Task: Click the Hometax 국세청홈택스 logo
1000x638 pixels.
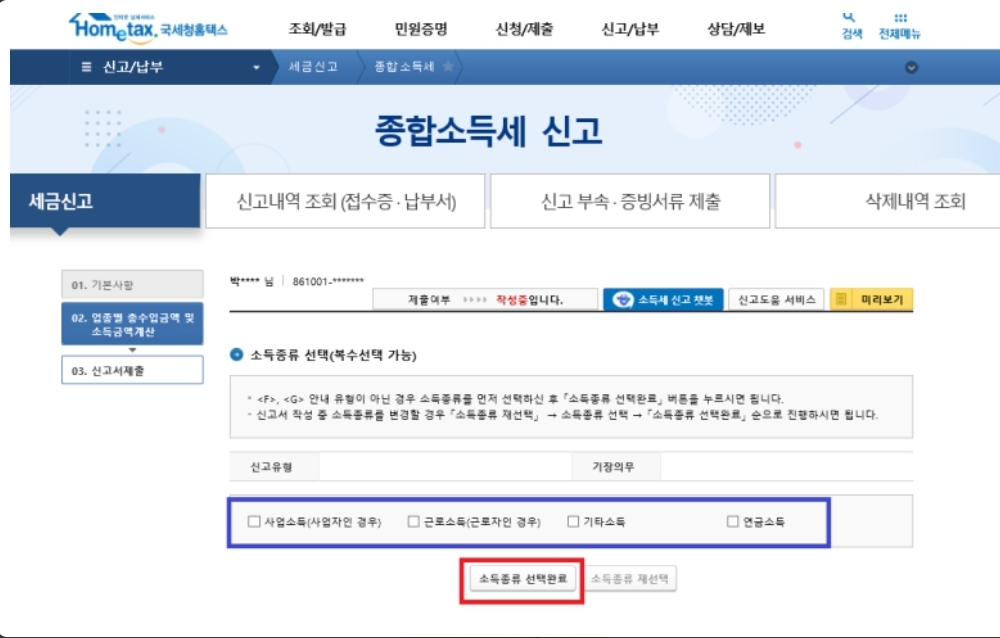Action: tap(145, 26)
